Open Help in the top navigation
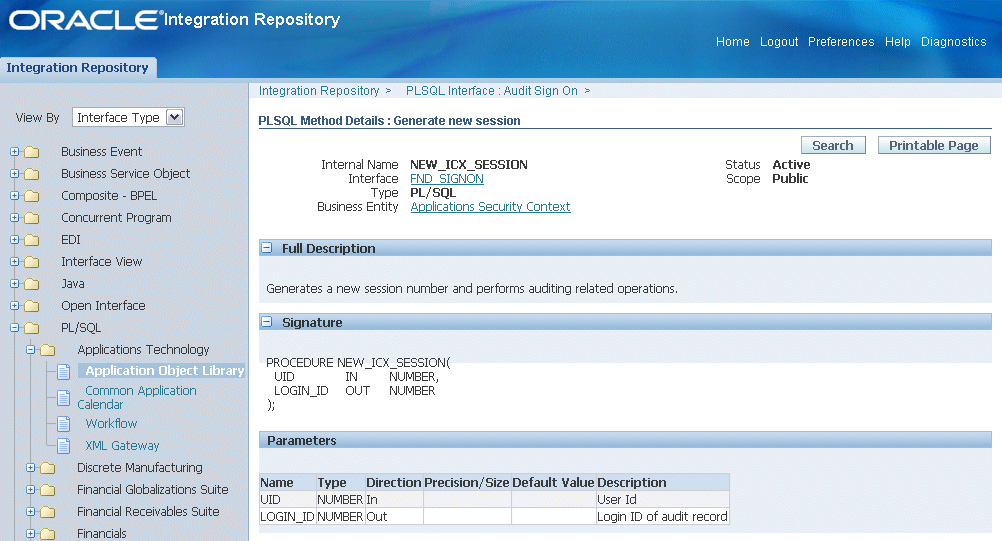The width and height of the screenshot is (1002, 541). (x=897, y=42)
